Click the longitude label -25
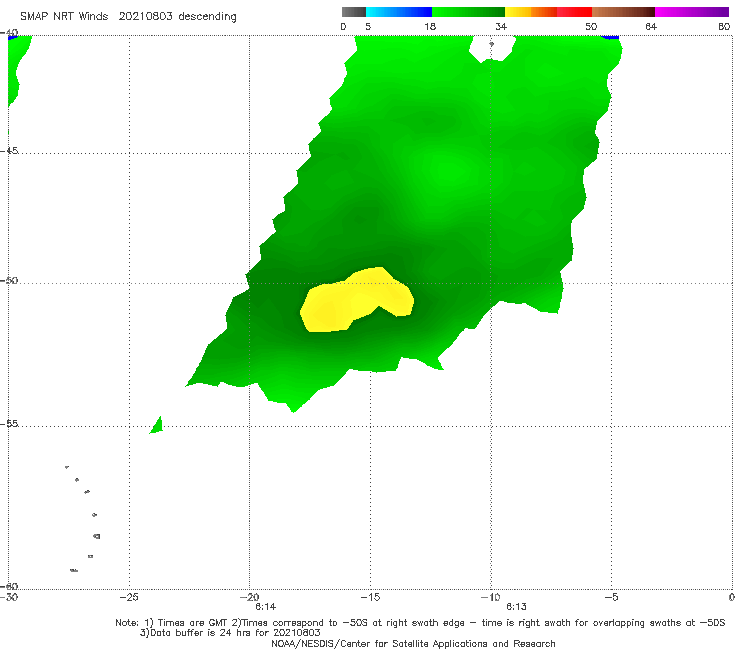Image resolution: width=740 pixels, height=650 pixels. pos(129,597)
